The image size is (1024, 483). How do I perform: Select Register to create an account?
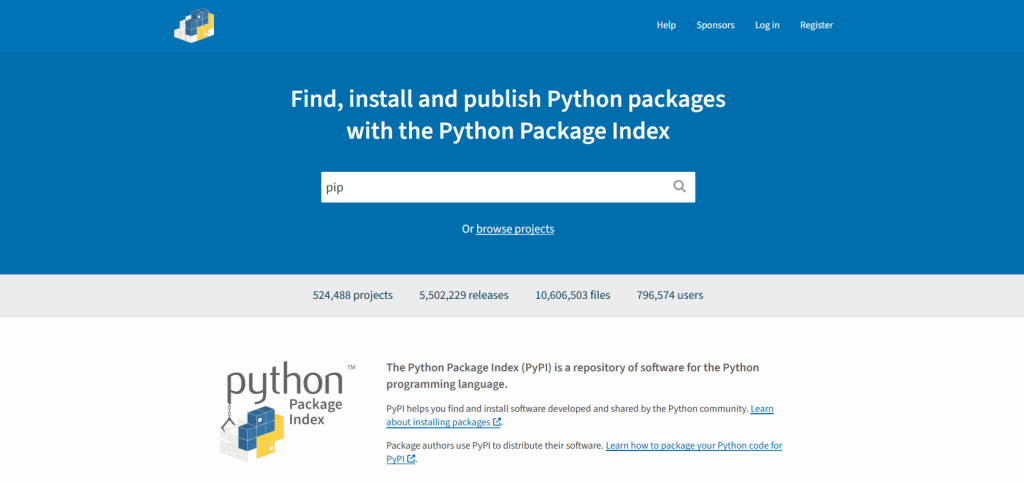coord(816,25)
